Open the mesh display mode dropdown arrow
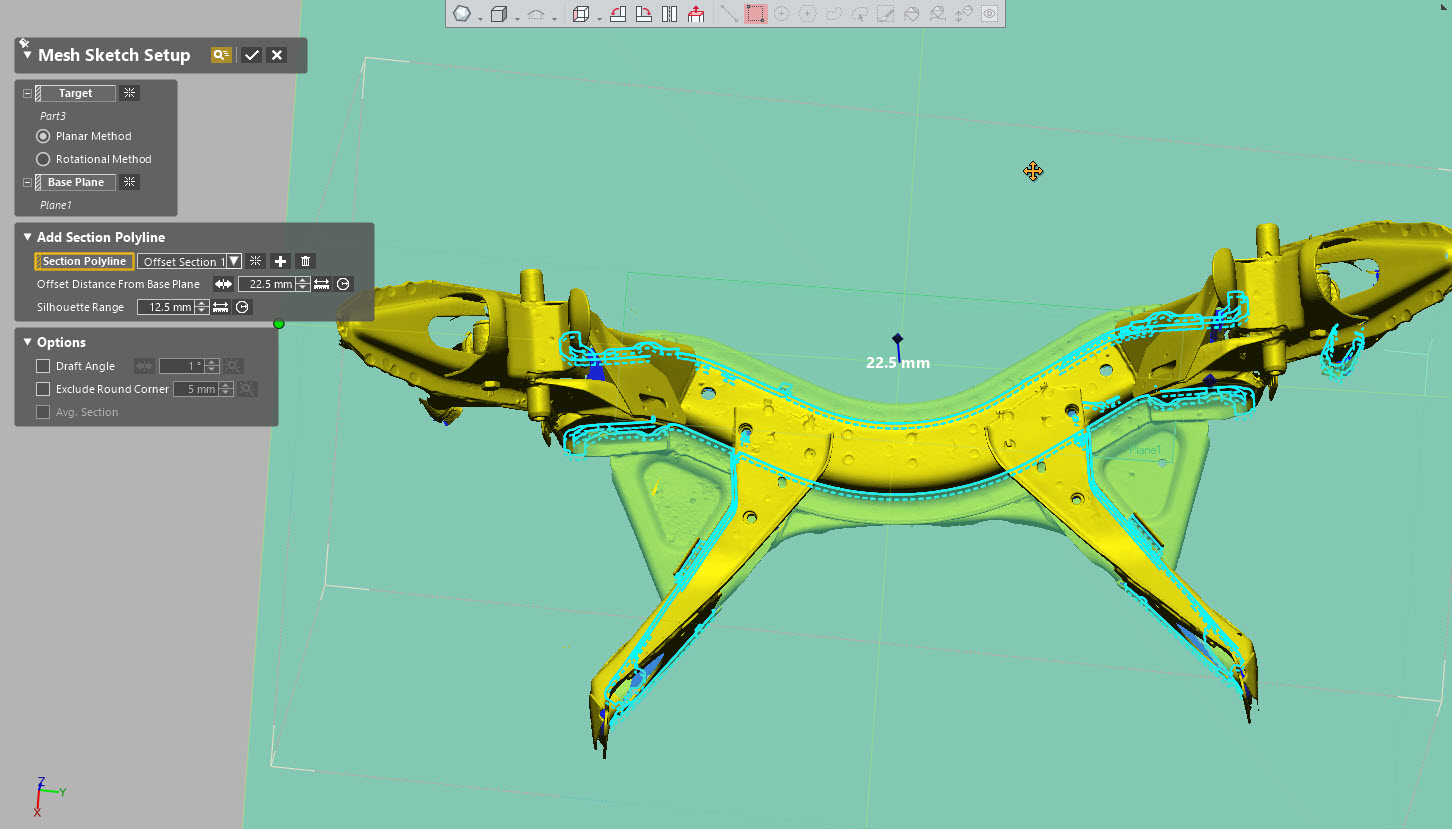The image size is (1453, 830). (481, 19)
